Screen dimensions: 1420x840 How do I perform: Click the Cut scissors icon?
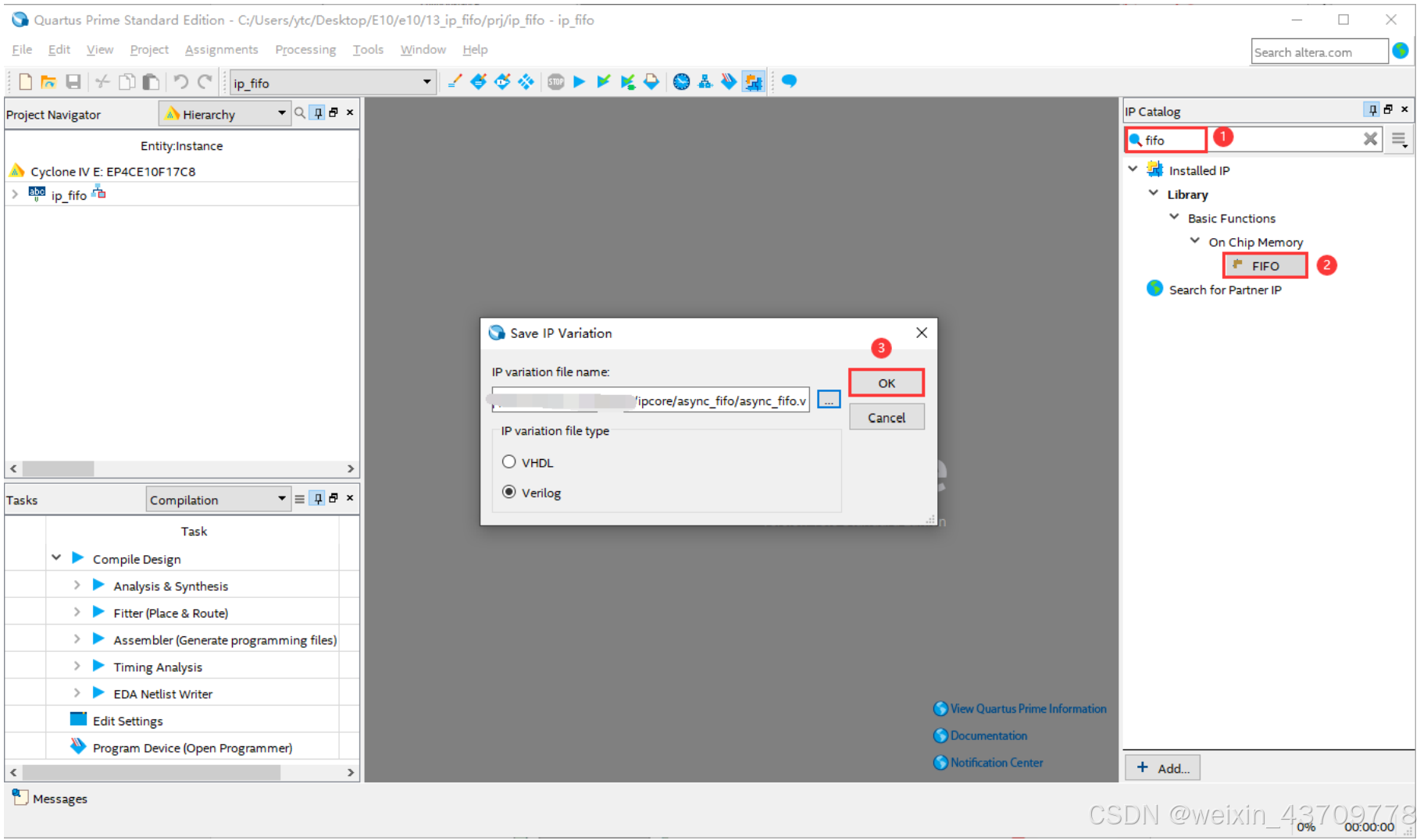[102, 82]
